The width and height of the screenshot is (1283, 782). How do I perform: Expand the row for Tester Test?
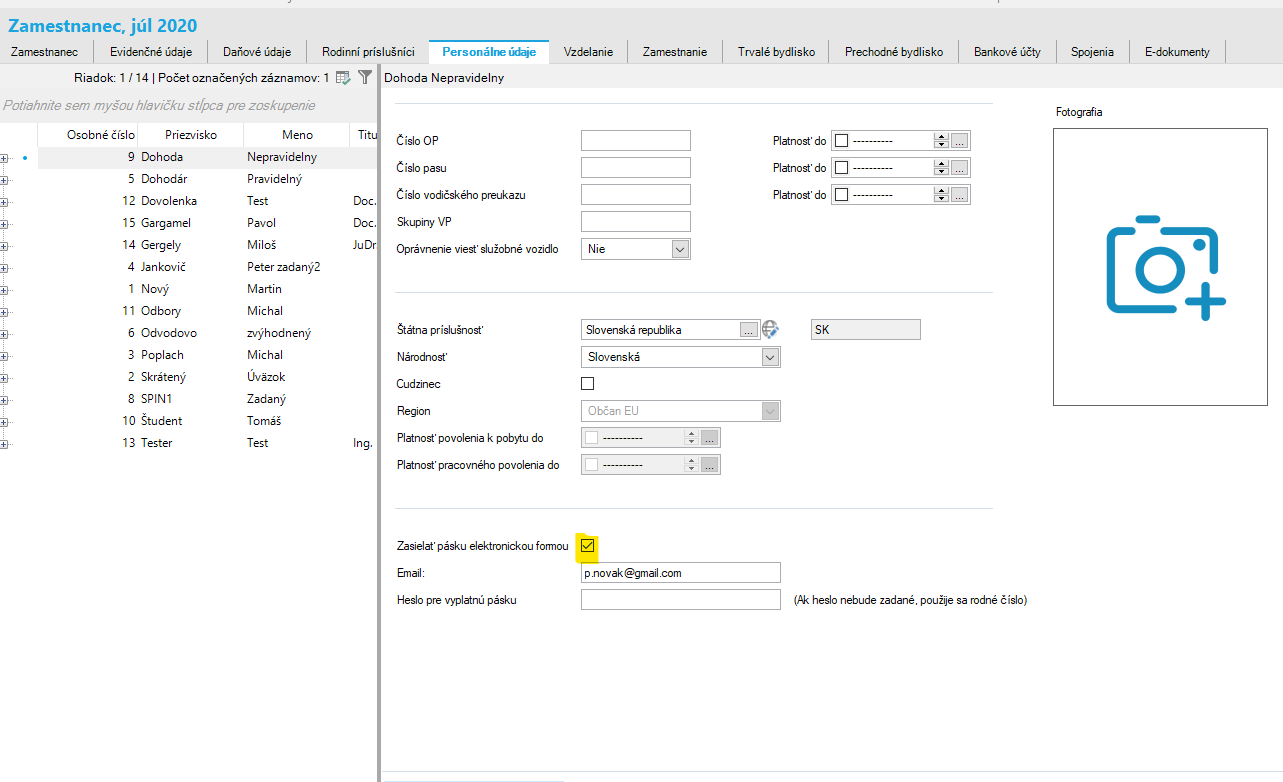(x=4, y=443)
